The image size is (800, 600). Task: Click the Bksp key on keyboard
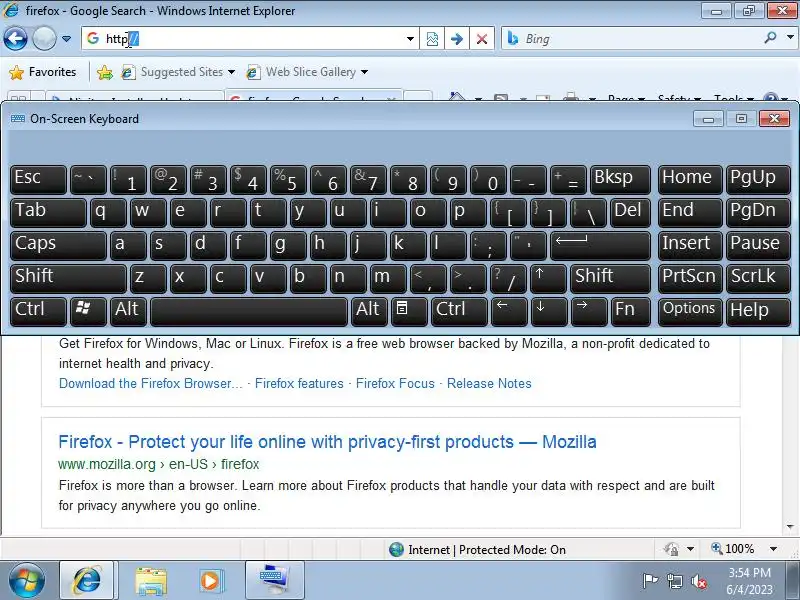point(620,179)
